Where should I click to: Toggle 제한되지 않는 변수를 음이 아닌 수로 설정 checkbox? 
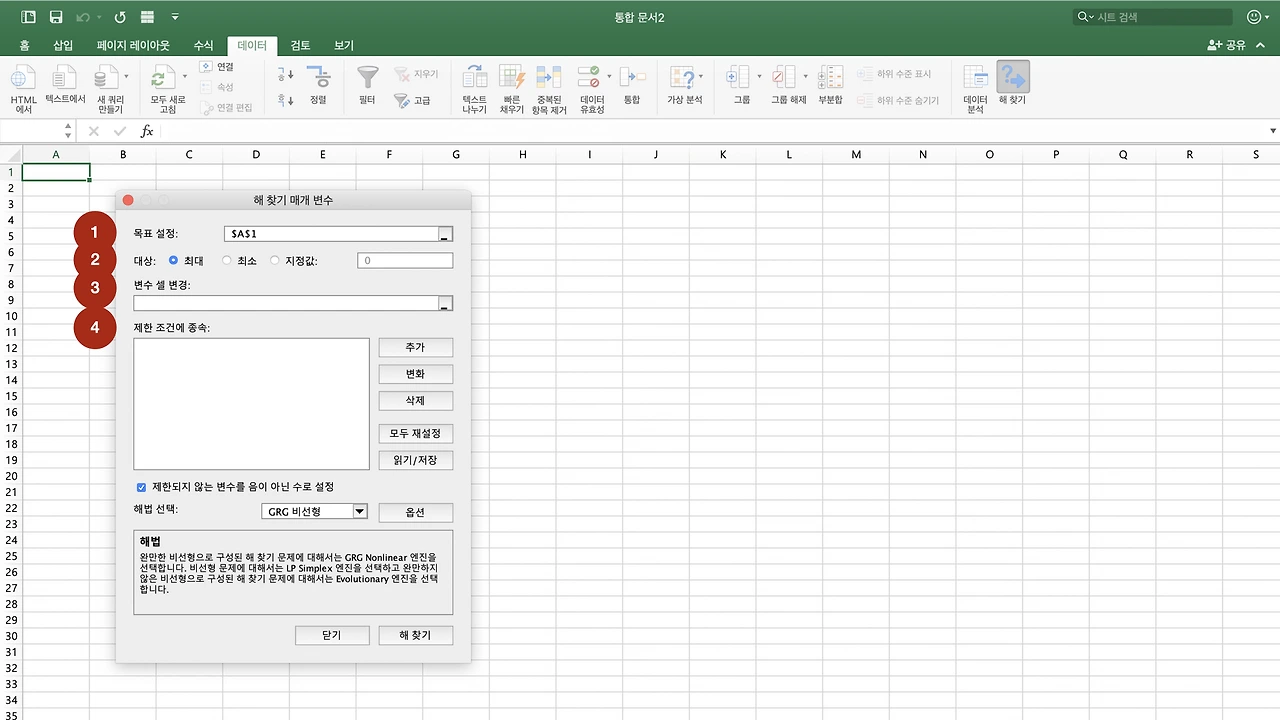pyautogui.click(x=142, y=487)
